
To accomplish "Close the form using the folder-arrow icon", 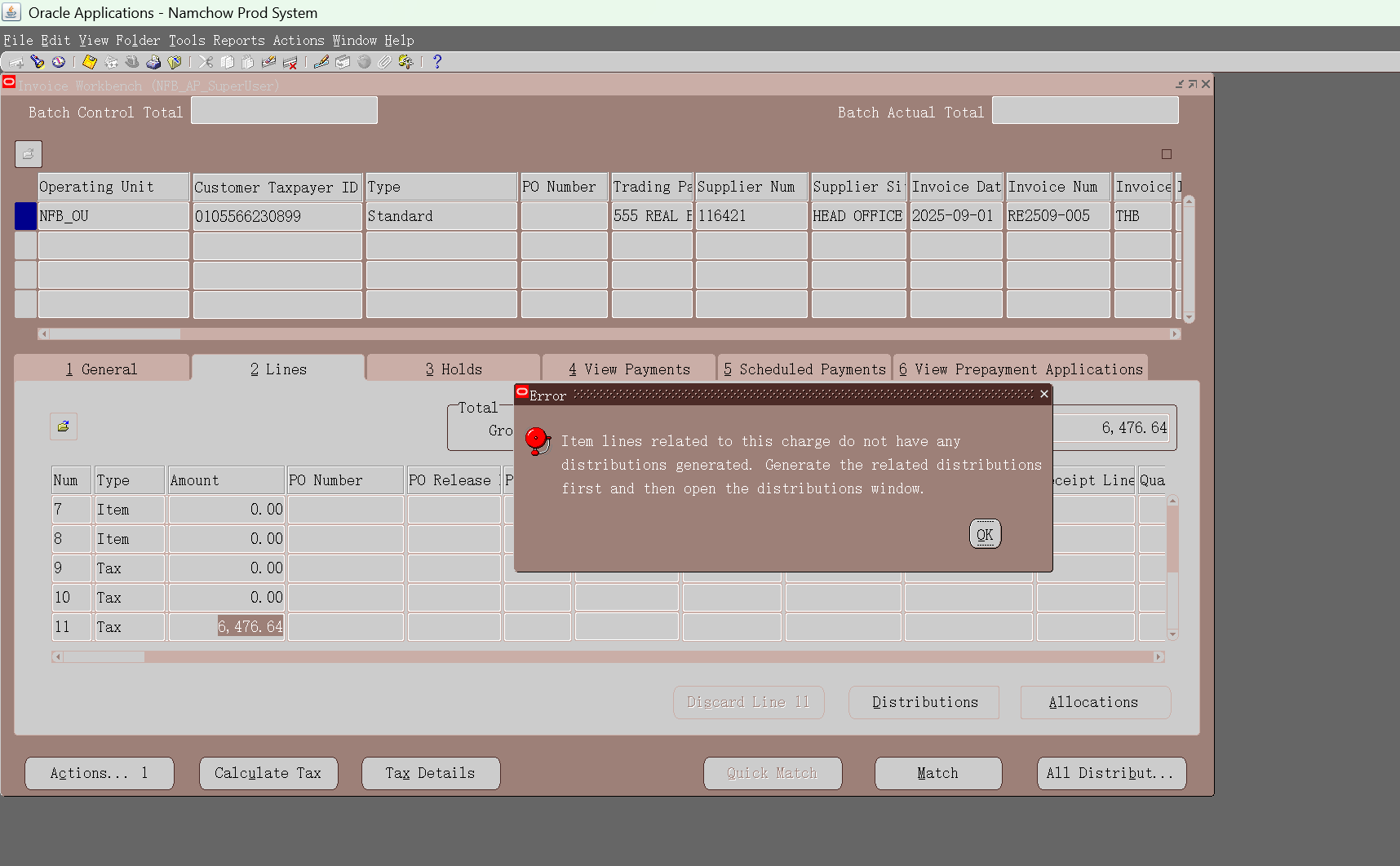I will point(175,62).
